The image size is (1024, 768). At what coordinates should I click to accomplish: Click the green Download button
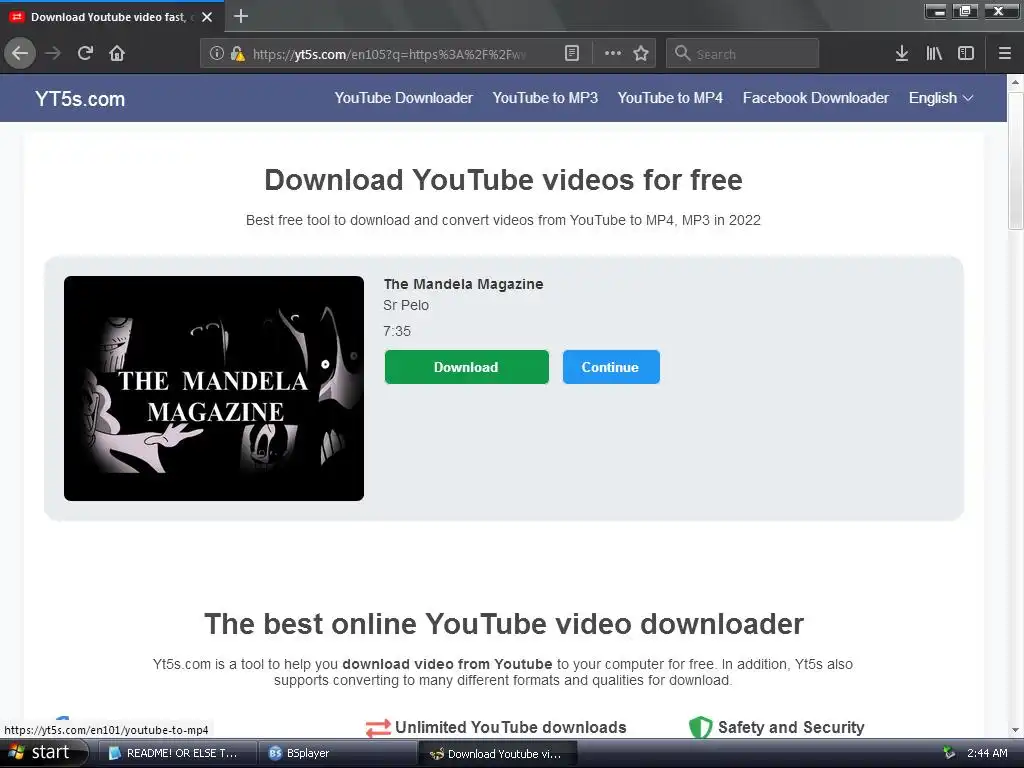coord(466,367)
